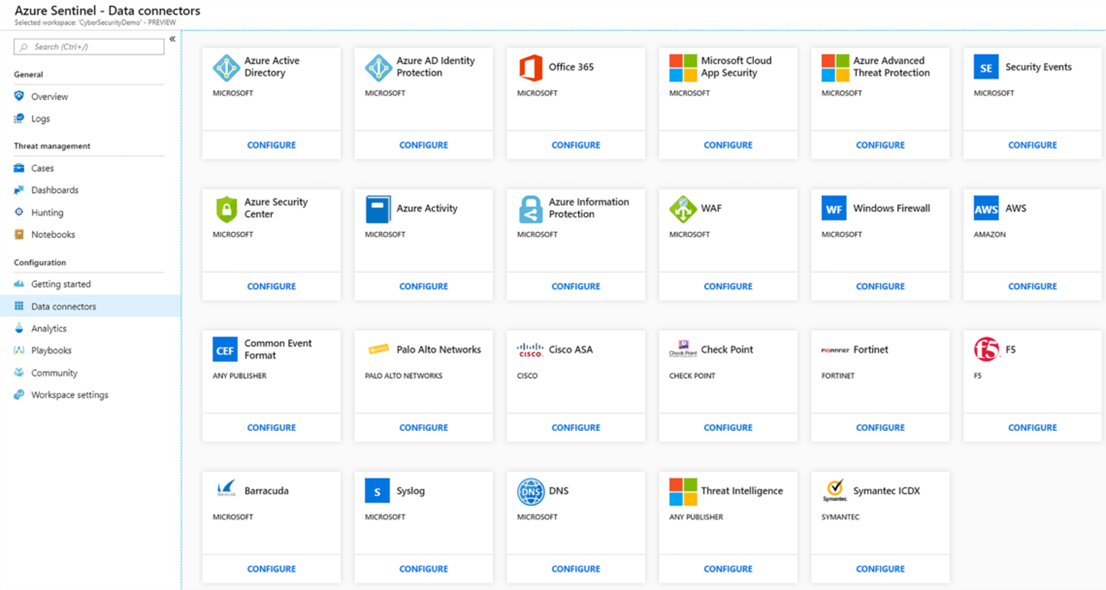Open Hunting under Threat management
This screenshot has height=590, width=1106.
47,213
